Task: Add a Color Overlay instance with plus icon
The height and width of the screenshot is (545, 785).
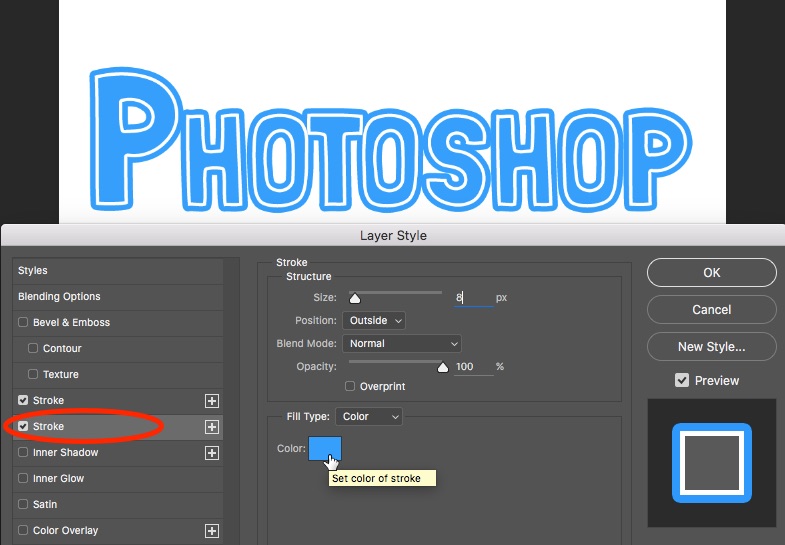Action: tap(212, 531)
